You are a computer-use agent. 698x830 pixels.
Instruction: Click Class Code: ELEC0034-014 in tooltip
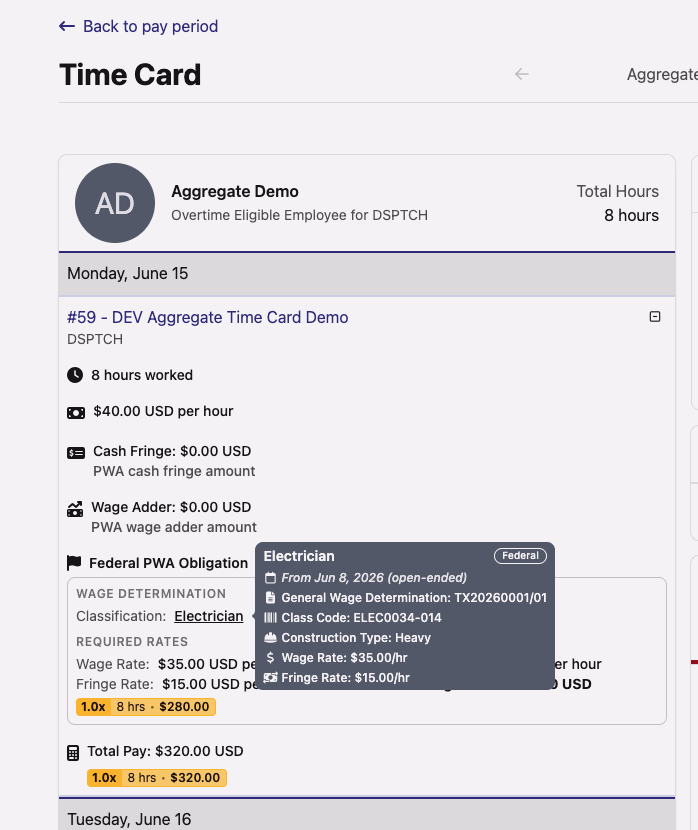[x=361, y=618]
